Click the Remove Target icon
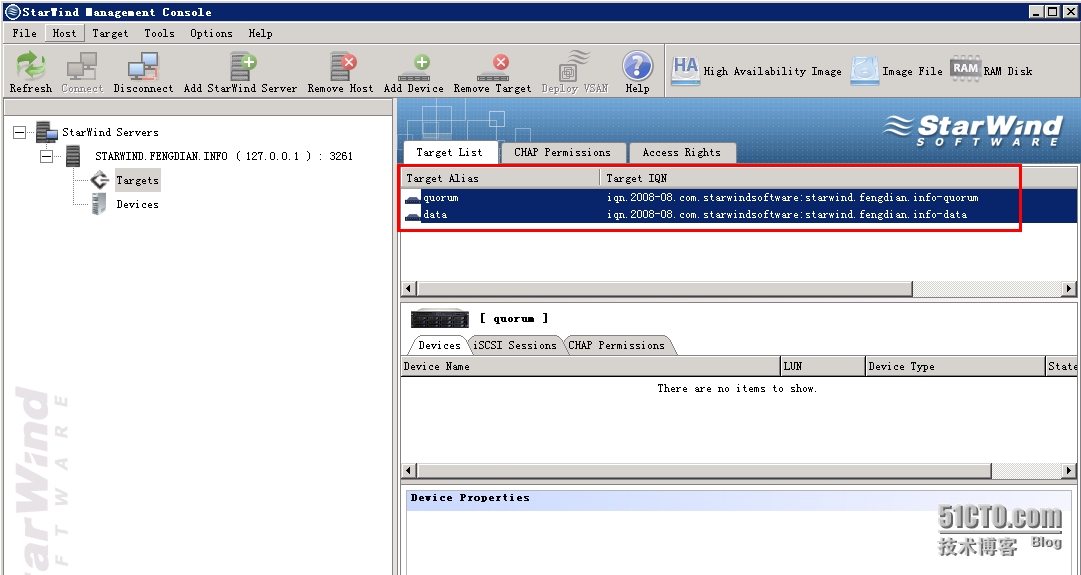This screenshot has height=575, width=1081. 492,72
